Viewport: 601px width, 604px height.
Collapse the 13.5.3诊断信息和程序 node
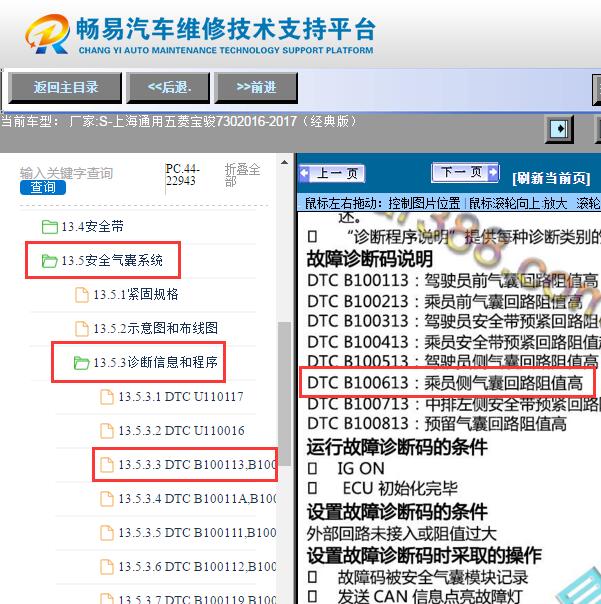(x=155, y=362)
